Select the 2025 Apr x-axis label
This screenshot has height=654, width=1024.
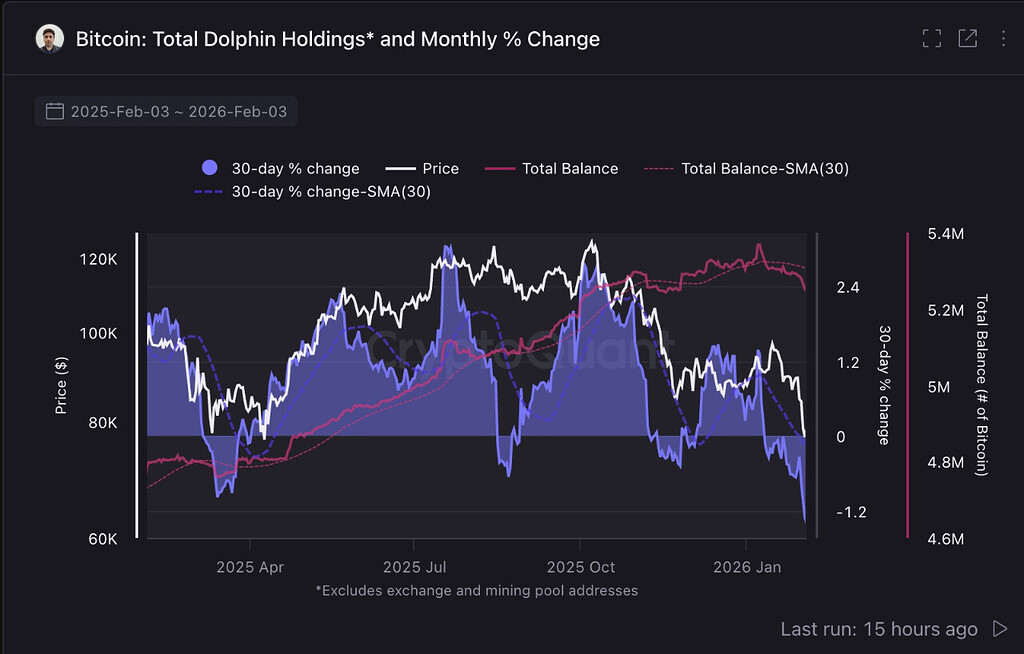coord(249,567)
